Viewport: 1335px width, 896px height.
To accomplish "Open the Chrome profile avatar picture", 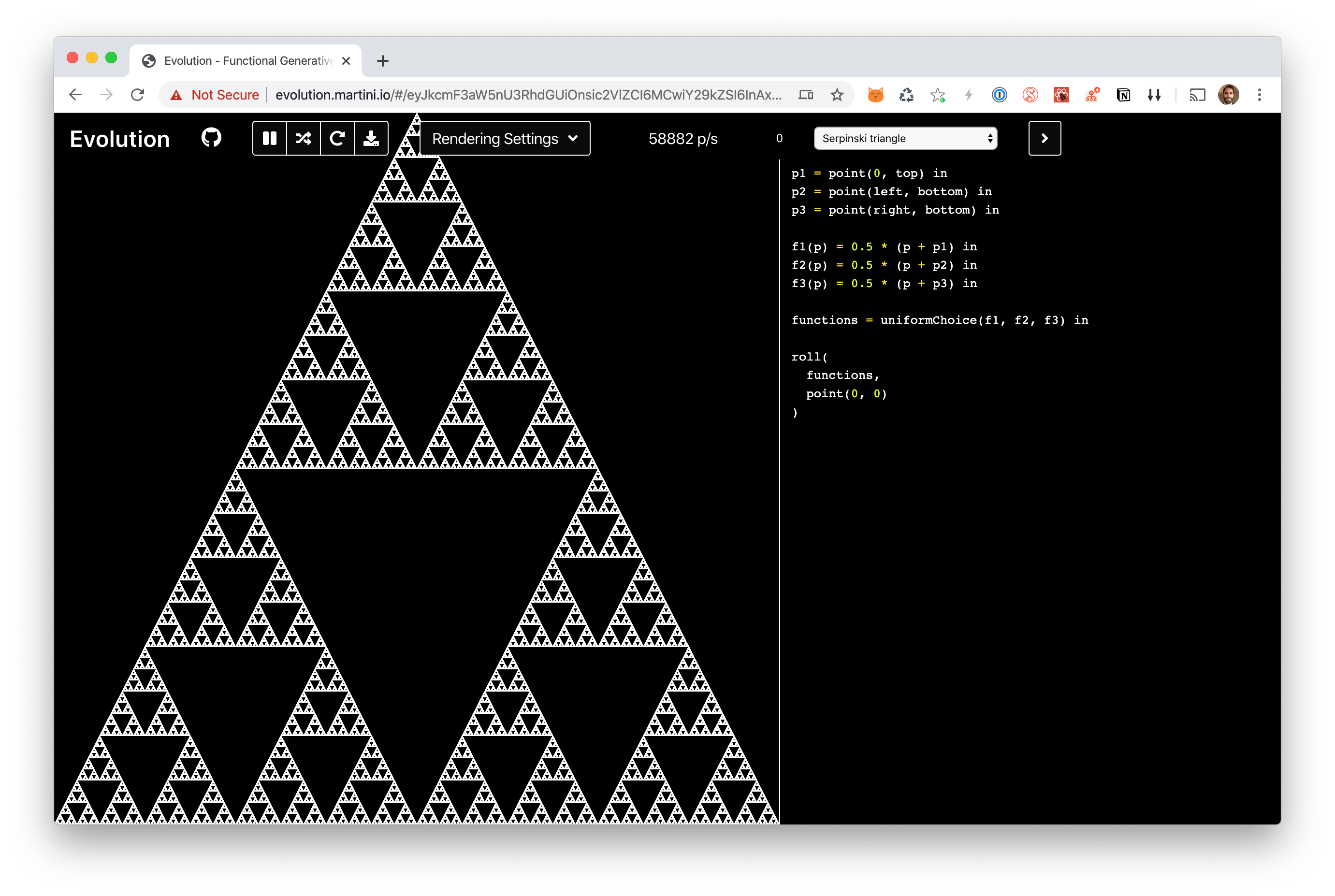I will pos(1229,95).
